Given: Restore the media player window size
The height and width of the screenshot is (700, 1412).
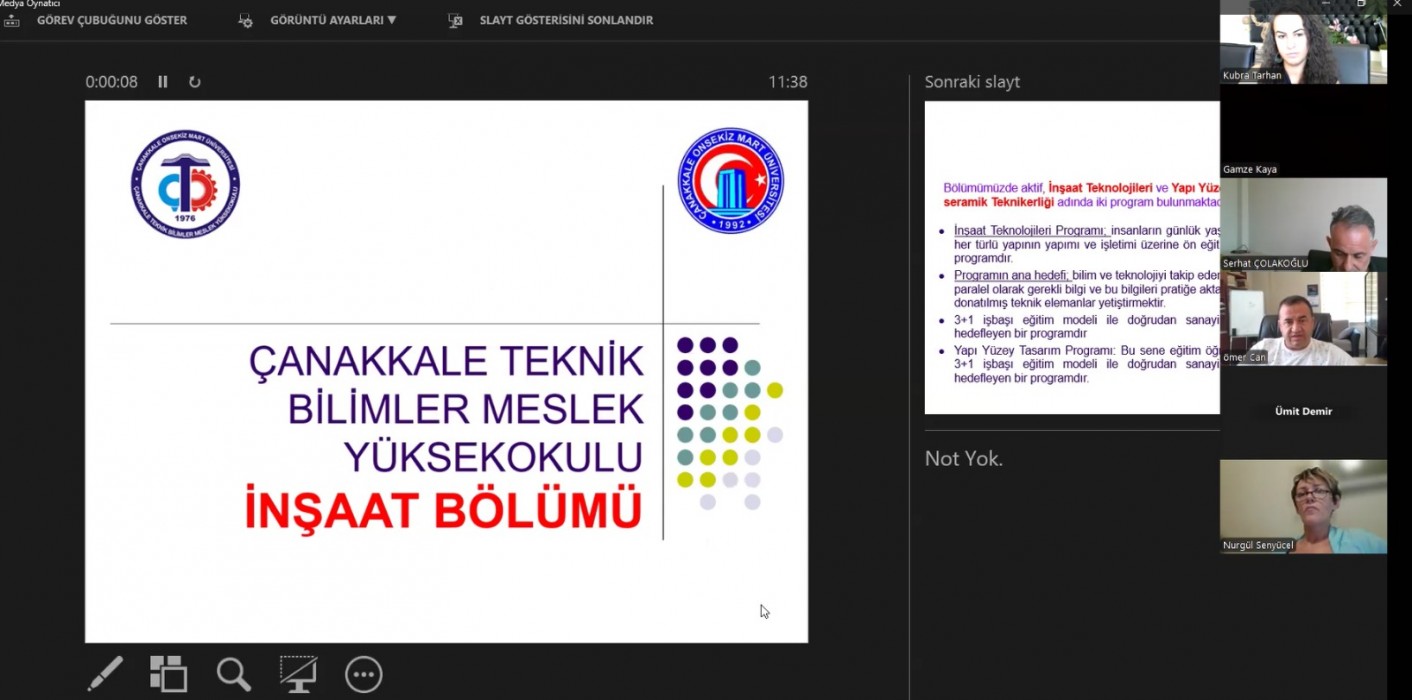Looking at the screenshot, I should click(x=1361, y=4).
